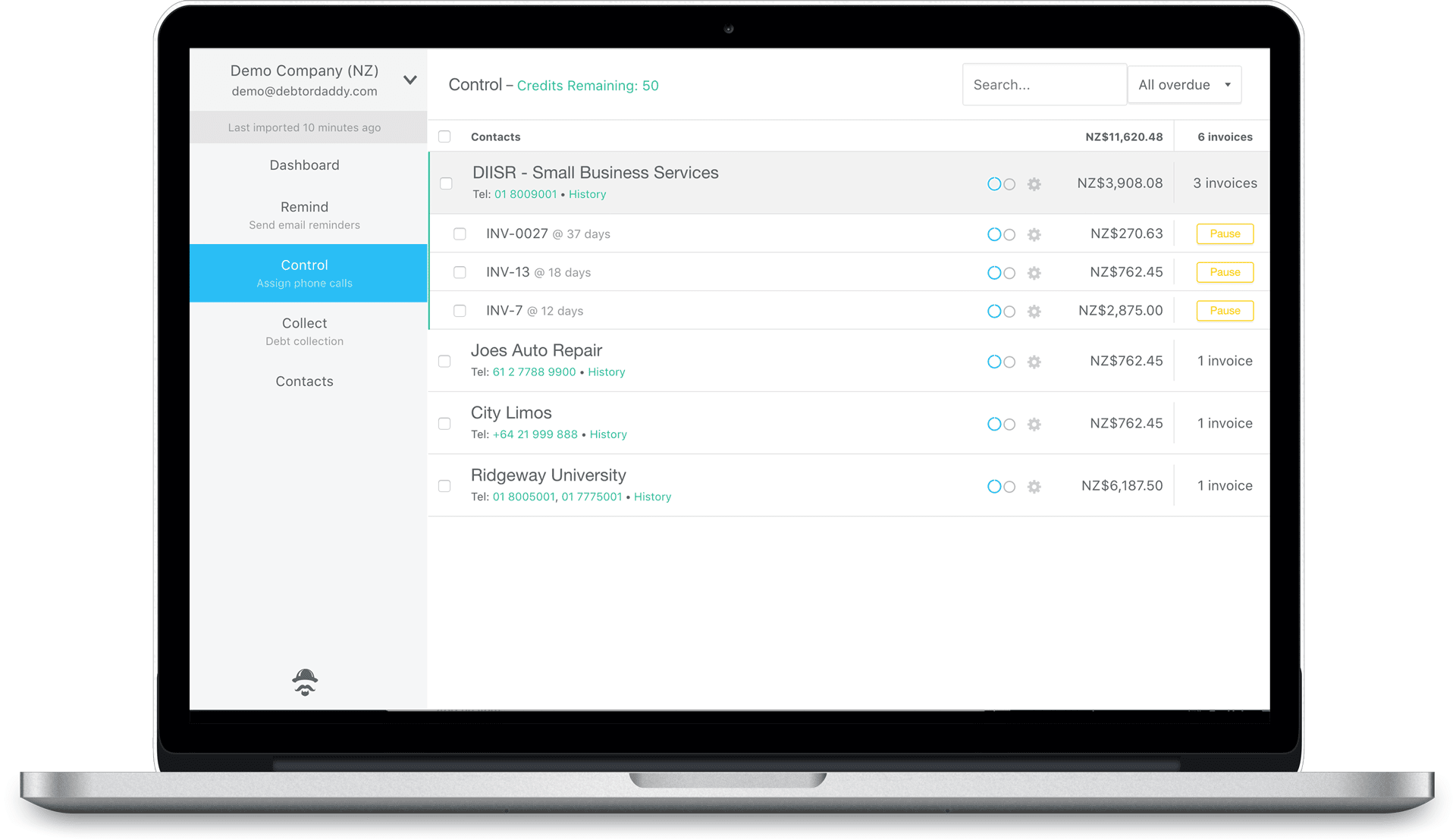Toggle the status circles for City Limos
1456x840 pixels.
coord(1001,425)
